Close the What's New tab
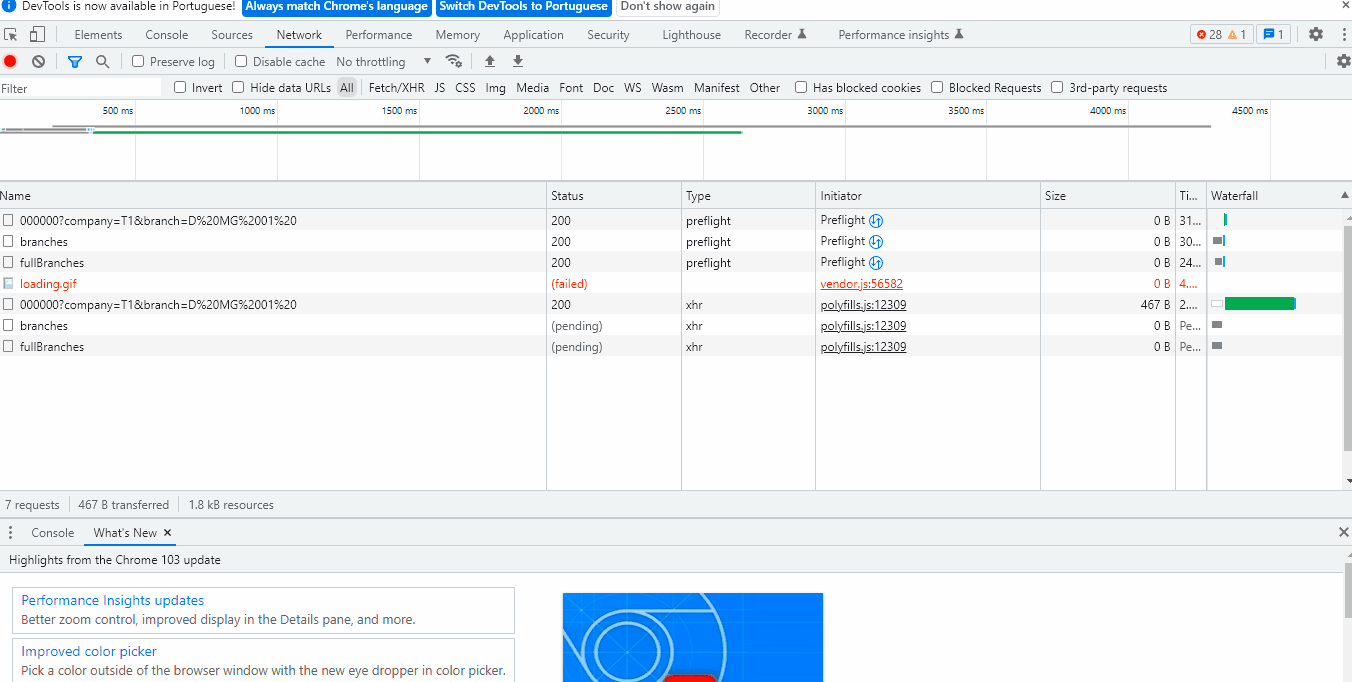Screen dimensions: 1352x682 [x=167, y=533]
